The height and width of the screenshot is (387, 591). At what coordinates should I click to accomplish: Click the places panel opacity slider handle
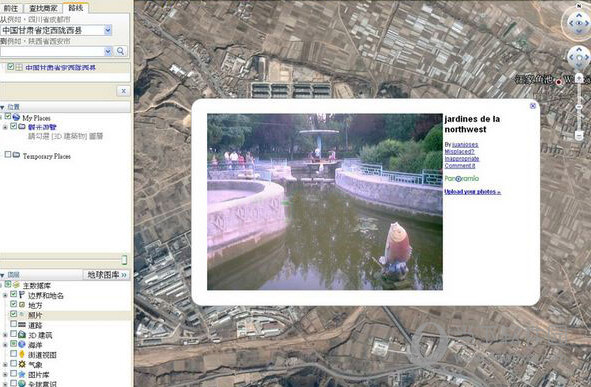[124, 260]
